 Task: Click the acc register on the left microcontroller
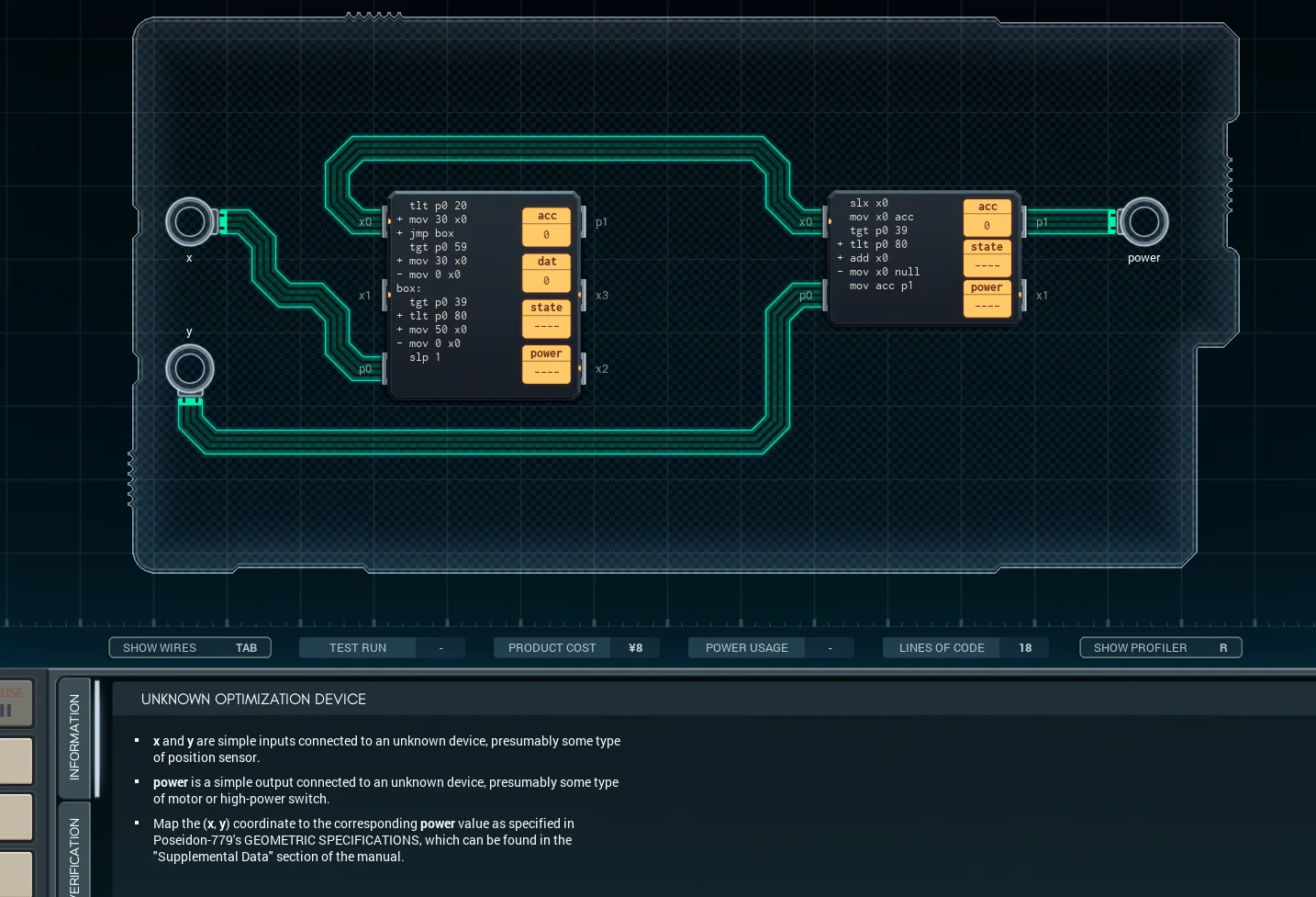point(546,224)
